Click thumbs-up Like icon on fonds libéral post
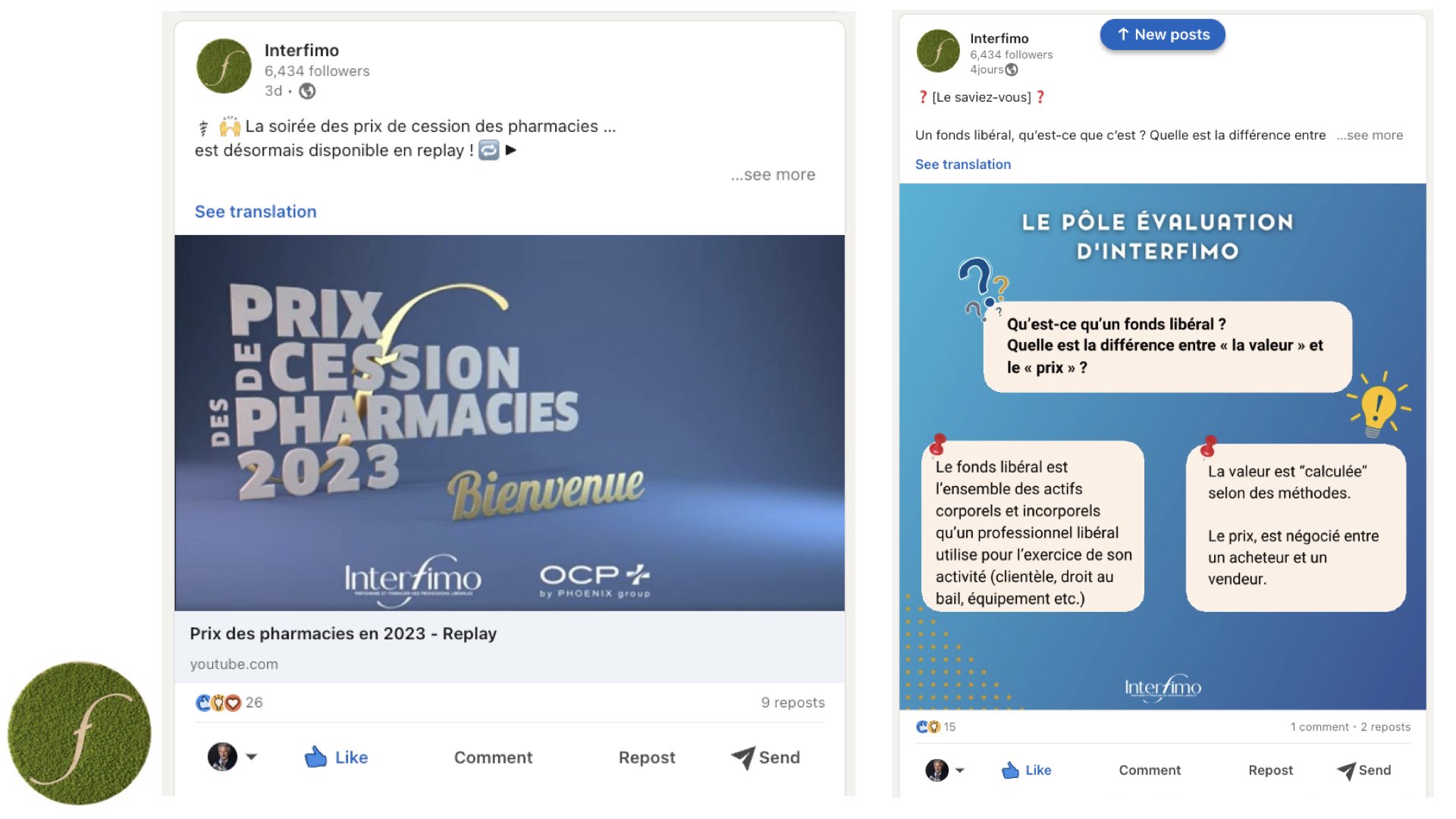 click(x=1010, y=770)
